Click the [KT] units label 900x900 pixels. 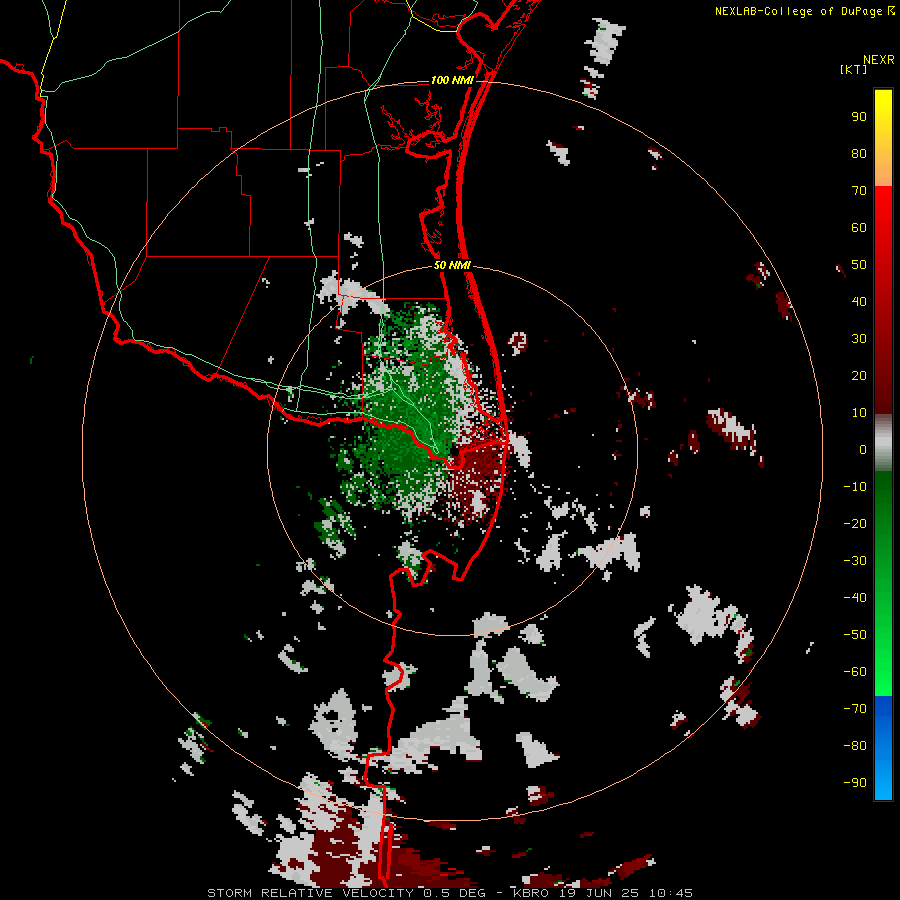[853, 69]
